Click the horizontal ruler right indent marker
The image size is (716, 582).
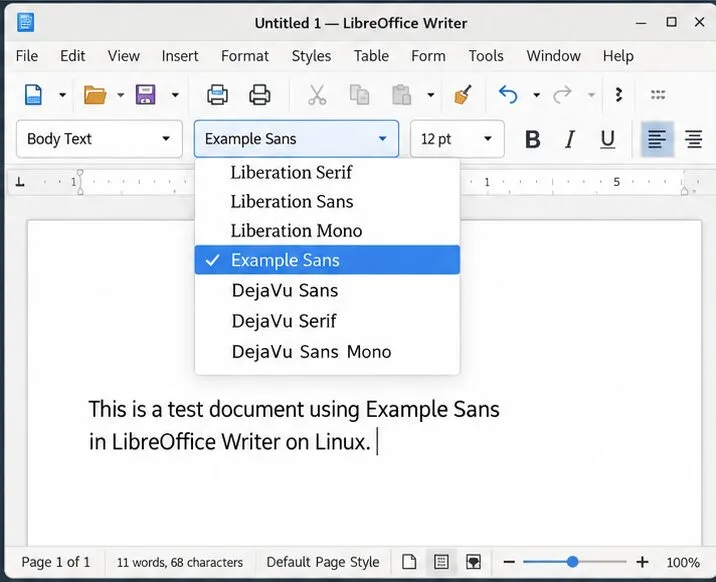pos(684,191)
